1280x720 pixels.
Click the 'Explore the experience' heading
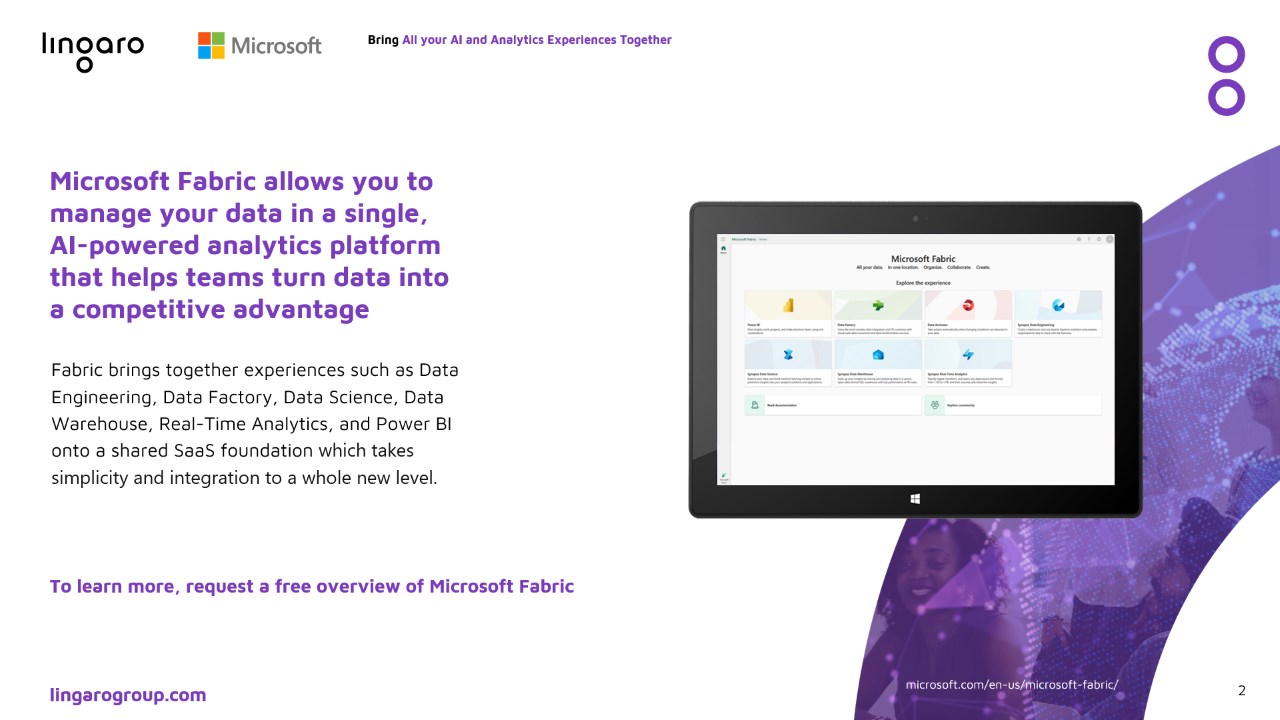(923, 283)
